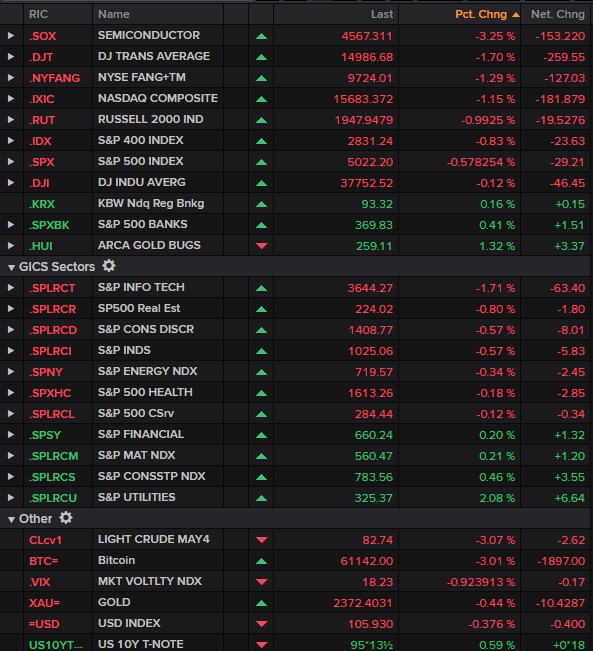Click green up arrow on S&P 500 BANKS row

click(261, 225)
